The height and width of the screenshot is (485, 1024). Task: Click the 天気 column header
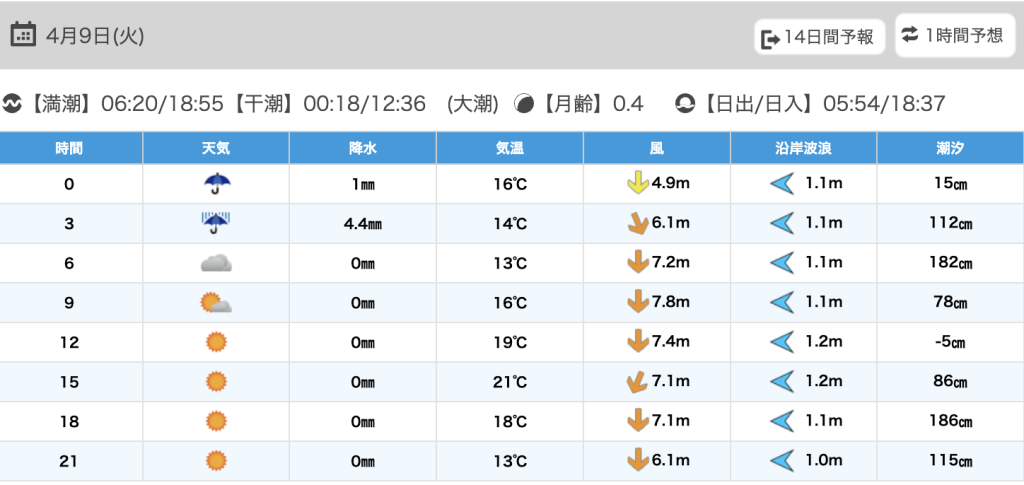[216, 148]
